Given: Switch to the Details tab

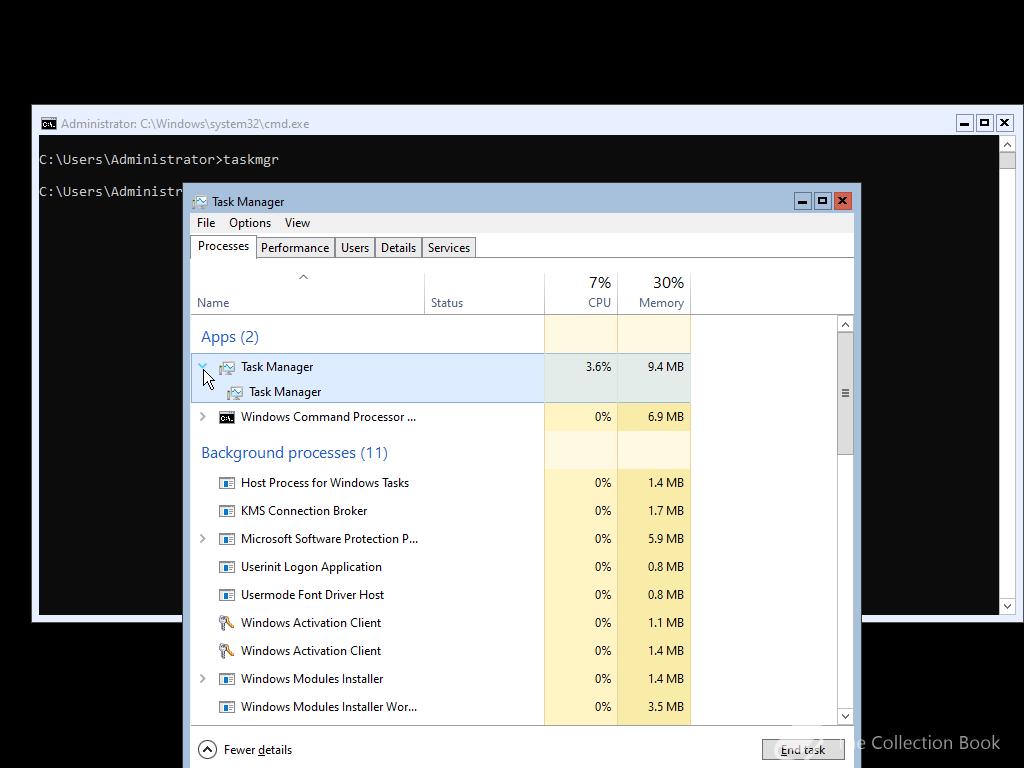Looking at the screenshot, I should coord(398,248).
